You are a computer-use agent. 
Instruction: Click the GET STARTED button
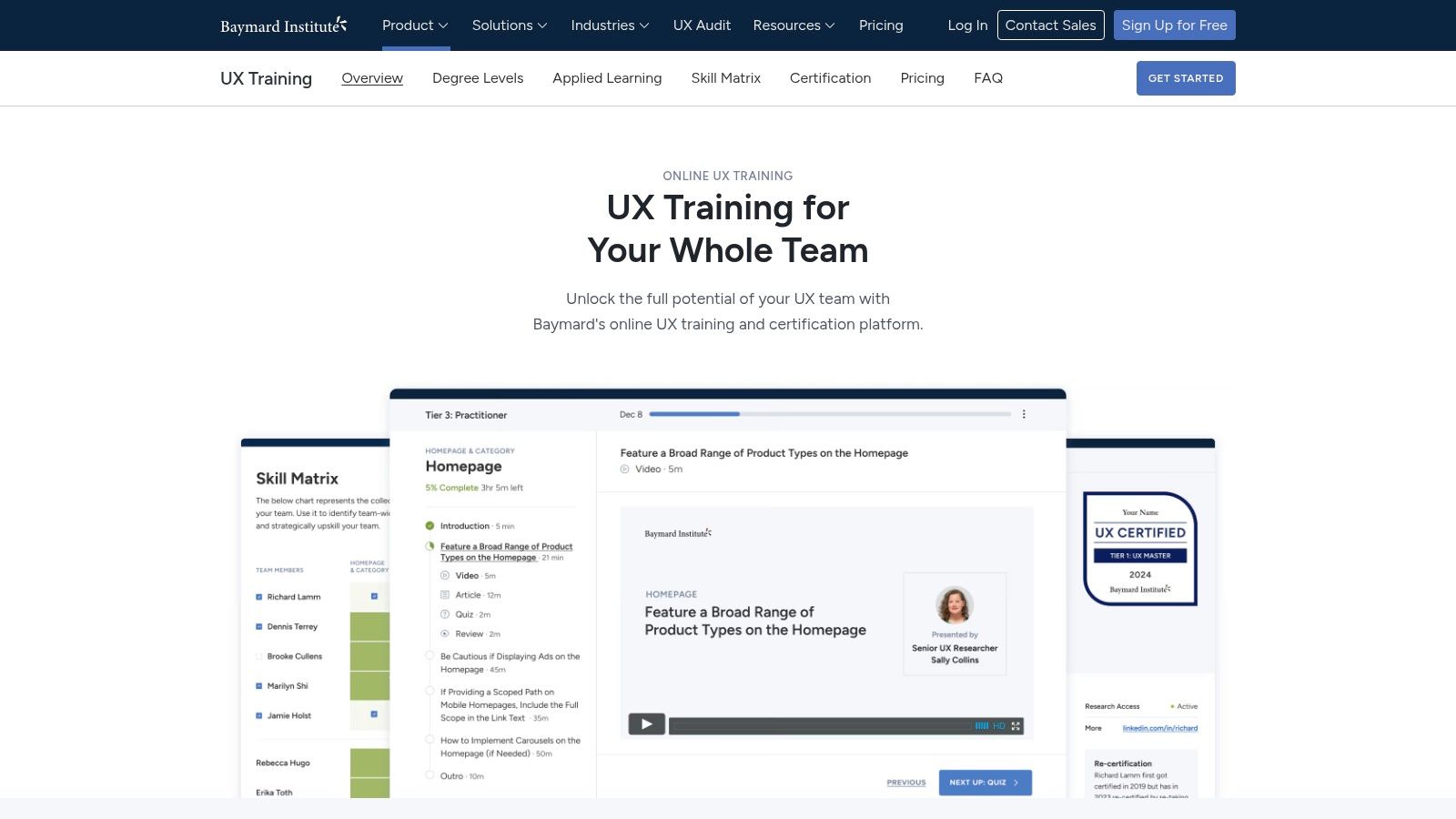click(x=1186, y=78)
